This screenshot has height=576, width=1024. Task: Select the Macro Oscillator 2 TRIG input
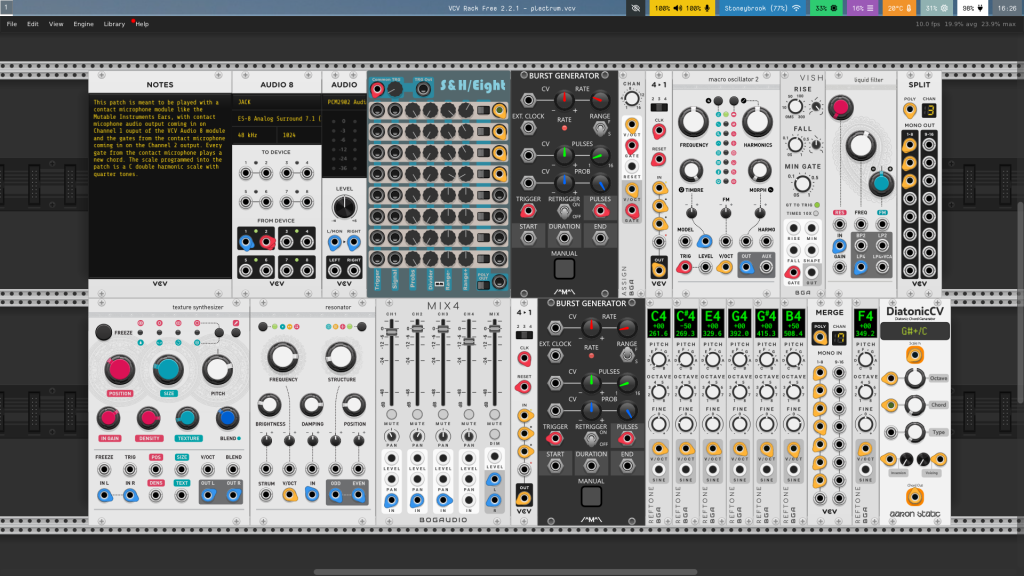[x=684, y=267]
